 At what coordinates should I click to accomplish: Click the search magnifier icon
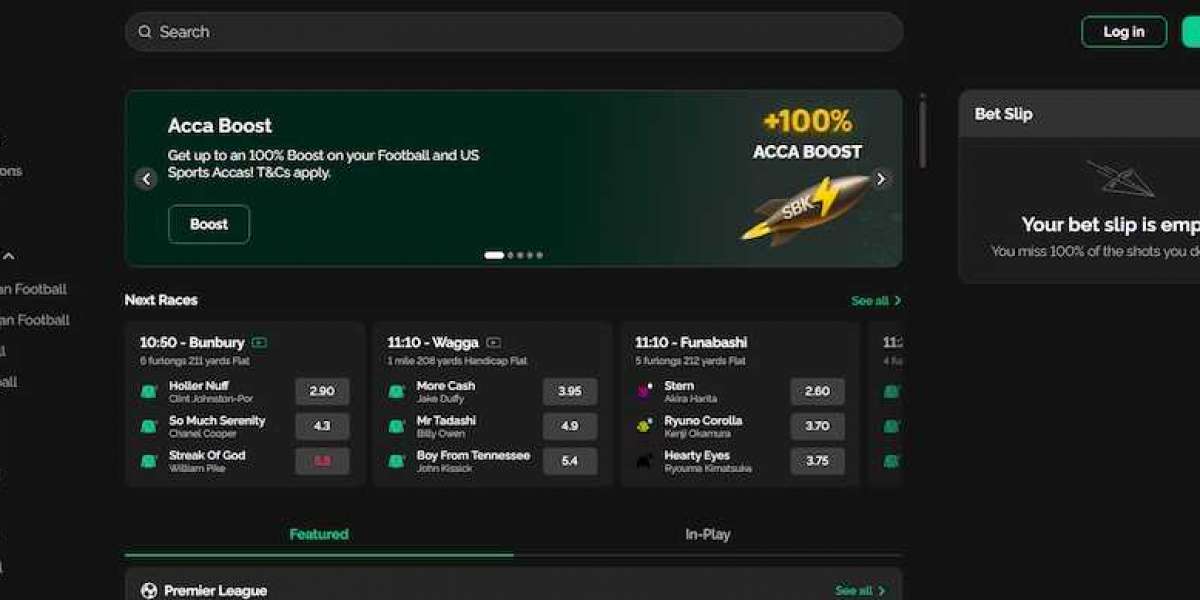145,32
